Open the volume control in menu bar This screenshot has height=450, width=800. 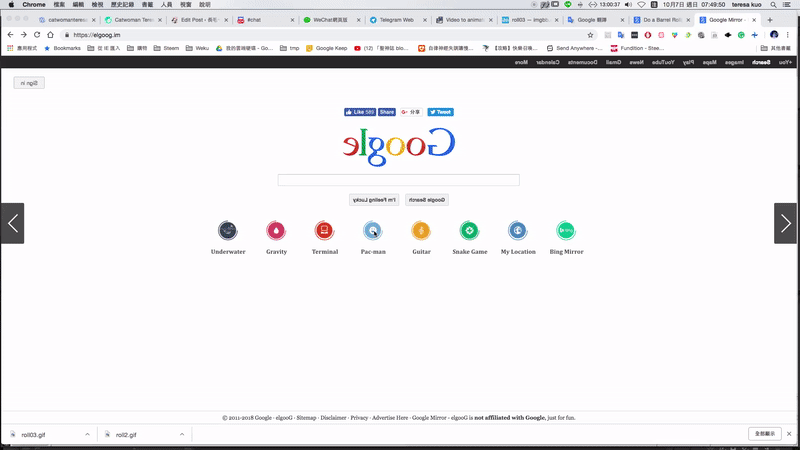628,5
